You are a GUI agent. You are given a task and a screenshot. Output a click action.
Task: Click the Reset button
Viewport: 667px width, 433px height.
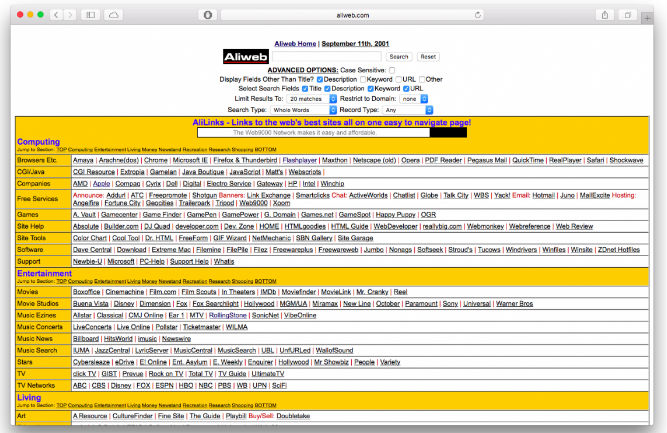428,57
